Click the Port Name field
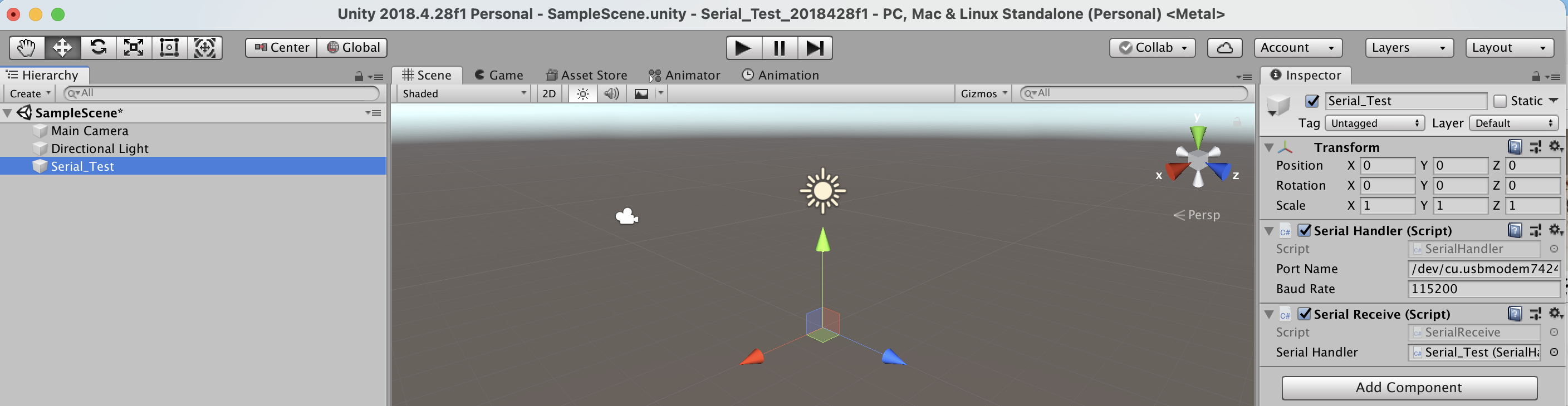The width and height of the screenshot is (1568, 406). 1484,269
